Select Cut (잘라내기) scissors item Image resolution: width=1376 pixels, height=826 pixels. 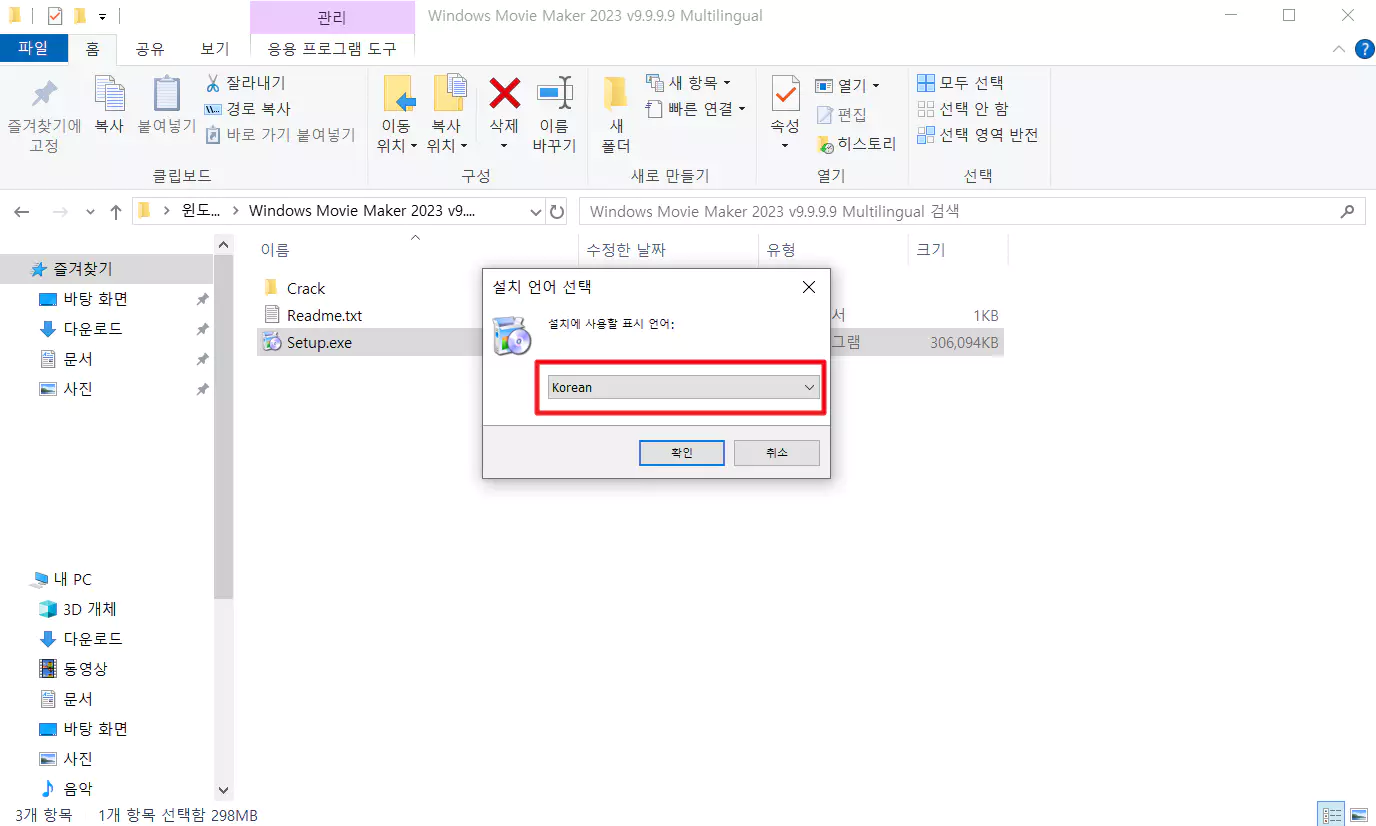click(x=246, y=83)
